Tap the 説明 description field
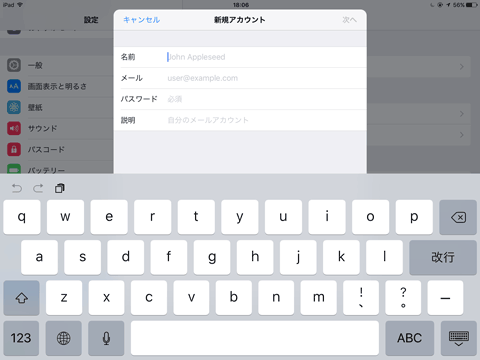The image size is (480, 360). pos(240,120)
